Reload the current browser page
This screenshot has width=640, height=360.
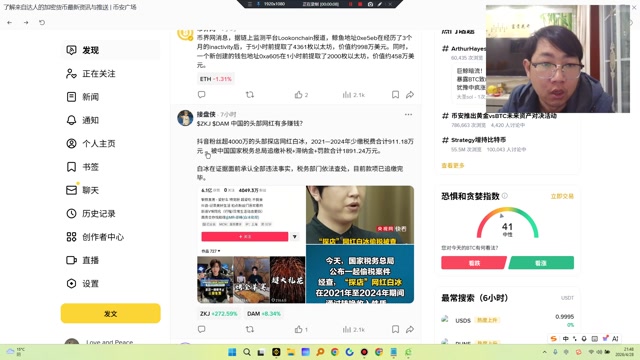point(42,22)
